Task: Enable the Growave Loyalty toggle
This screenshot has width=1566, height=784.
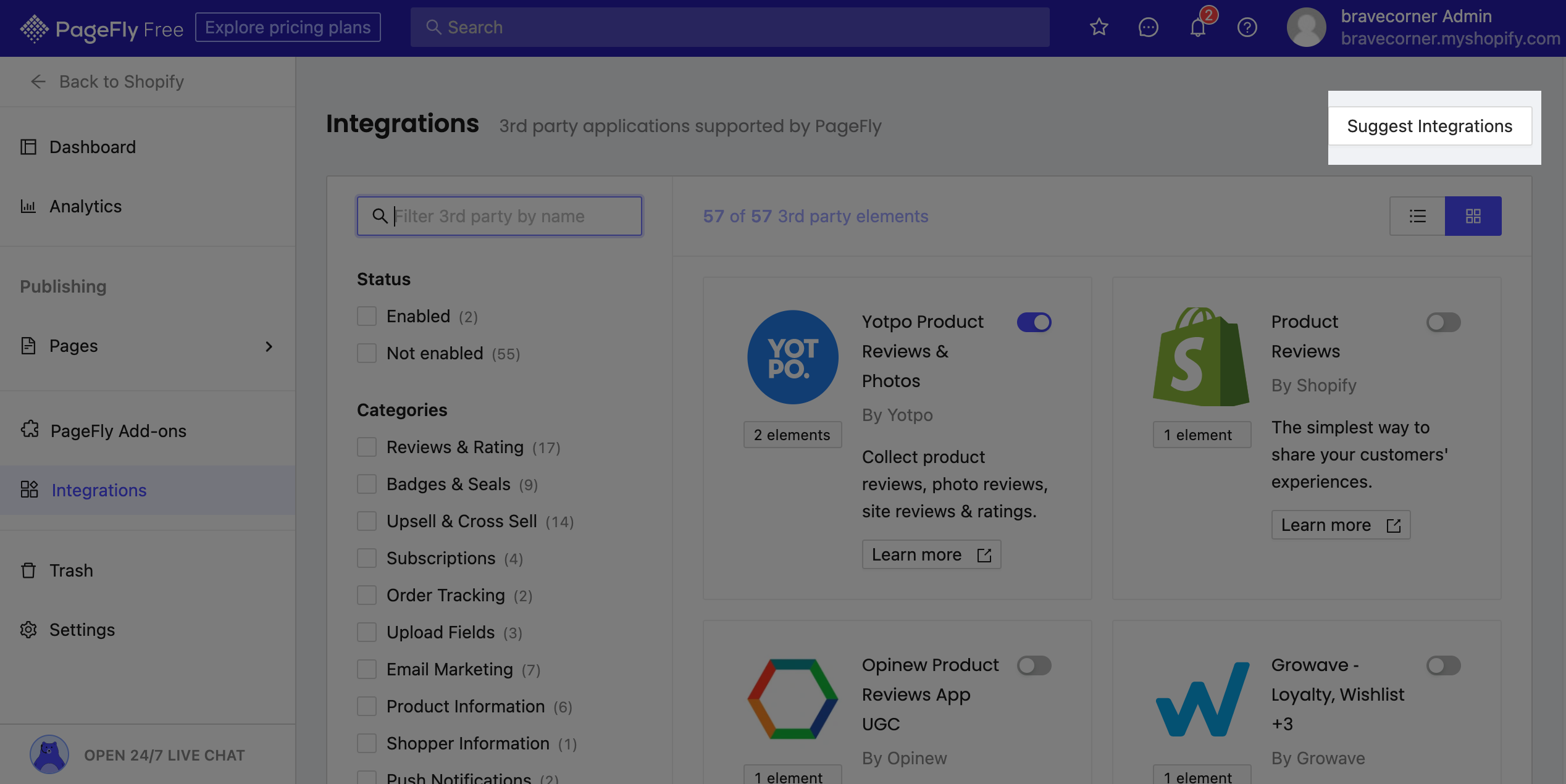Action: [x=1444, y=665]
